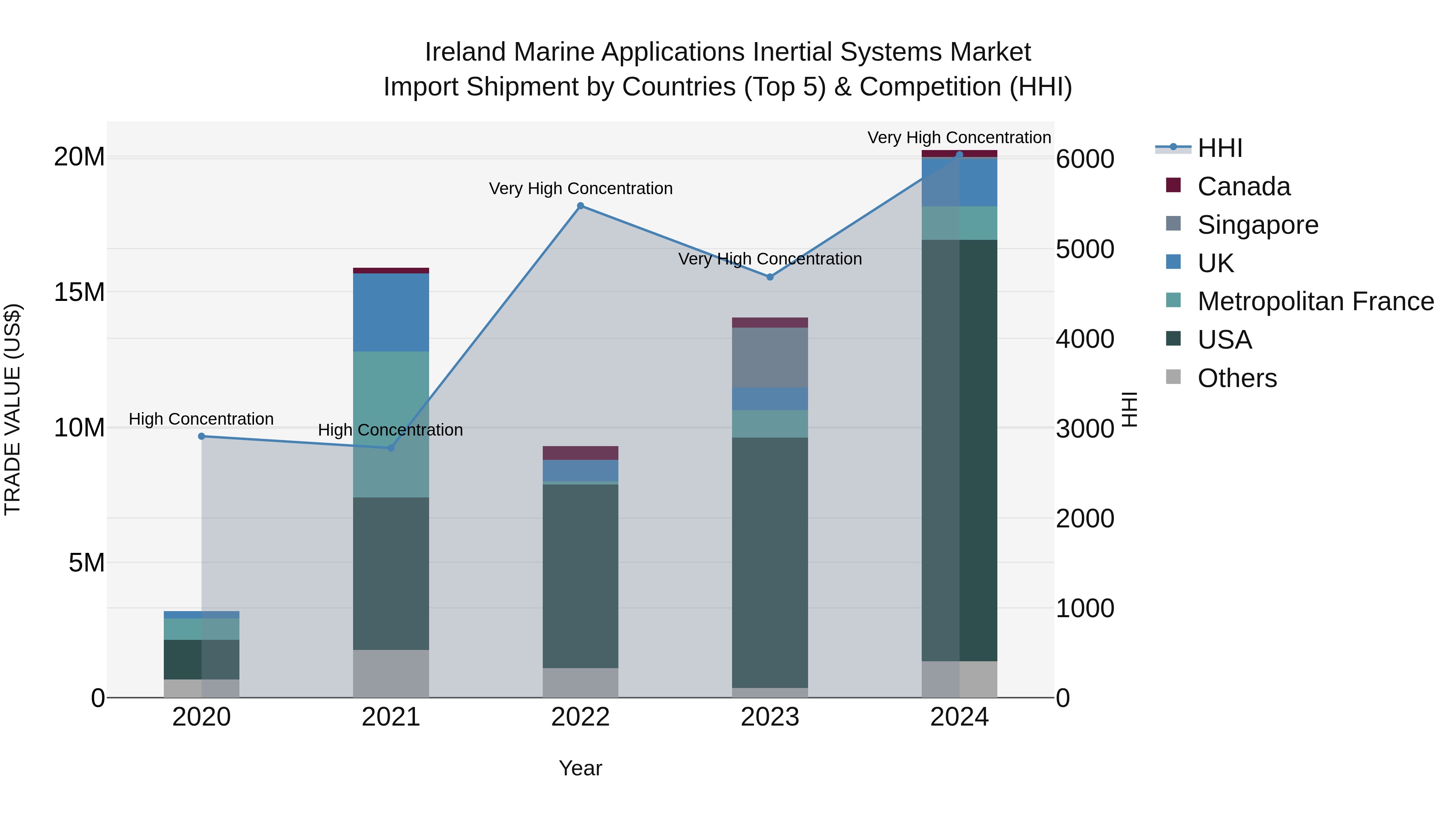Click the 'TRADE VALUE (US$)' axis label
The width and height of the screenshot is (1456, 819).
point(13,409)
